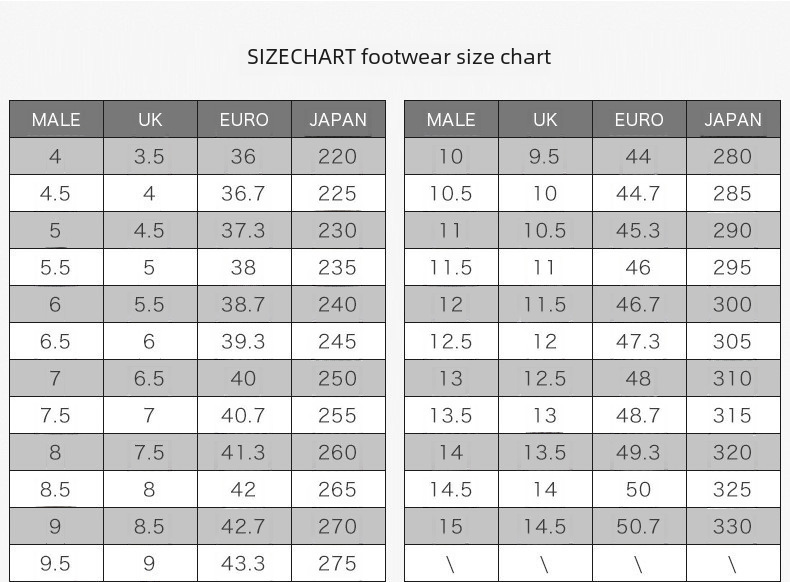Choose the JAPAN 315 cell
The width and height of the screenshot is (790, 582).
[732, 416]
